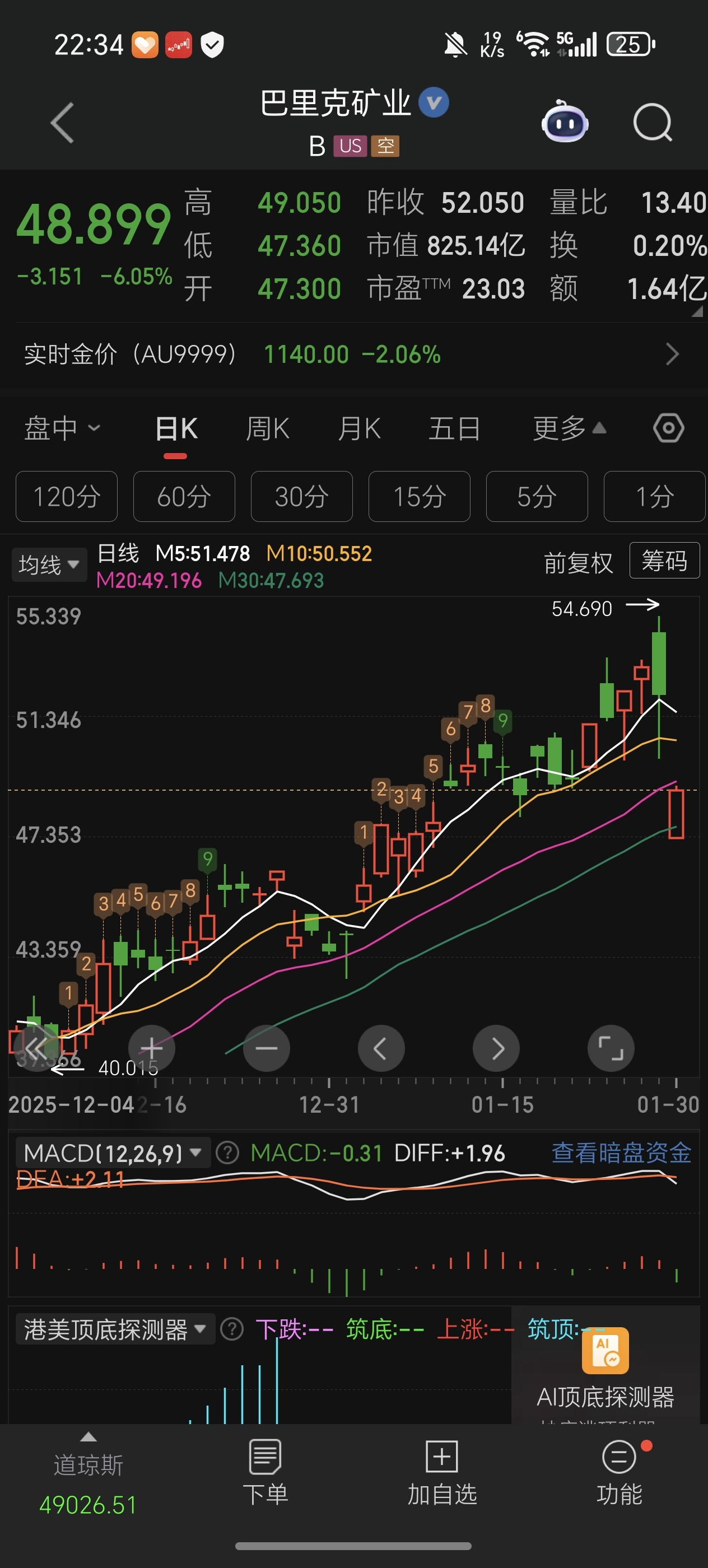
Task: Tap the 54.690 high price marker
Action: click(581, 609)
